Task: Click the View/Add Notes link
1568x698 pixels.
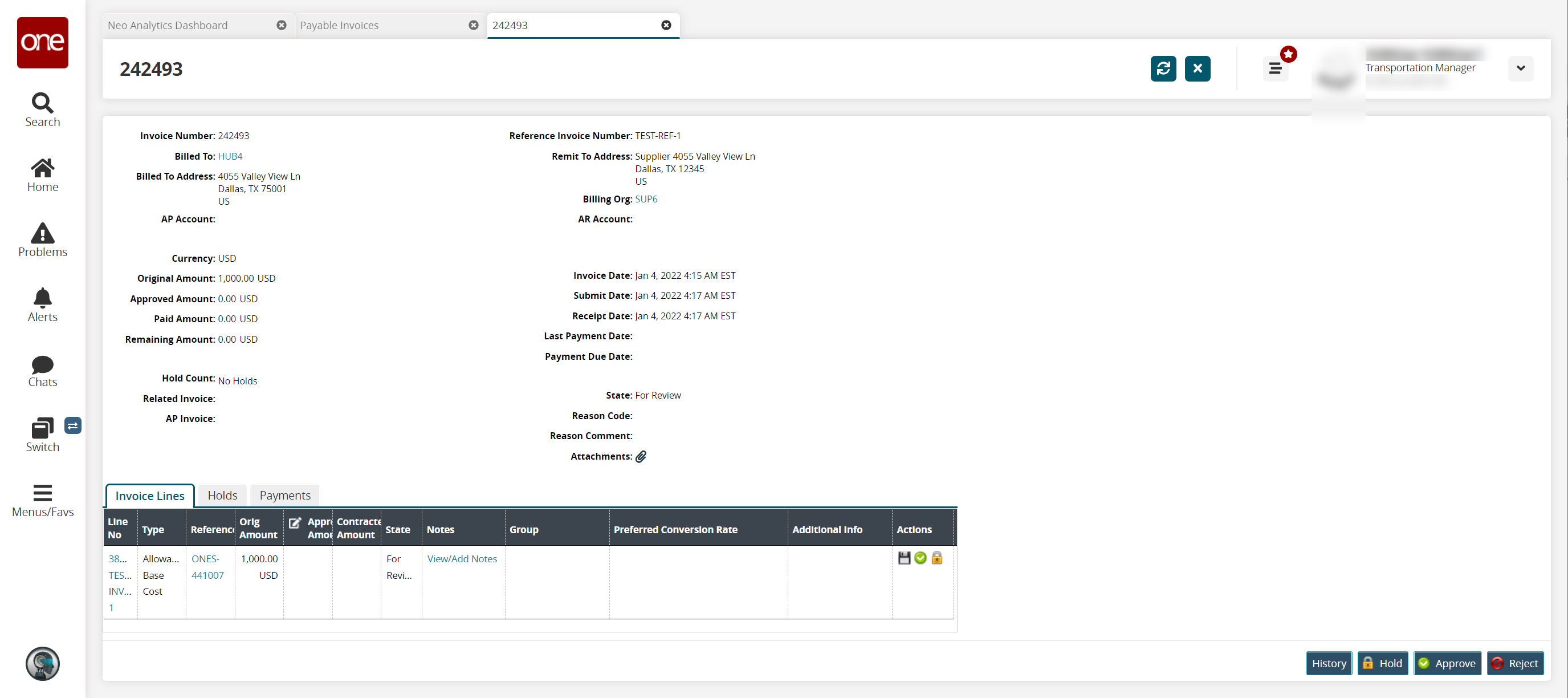Action: coord(462,558)
